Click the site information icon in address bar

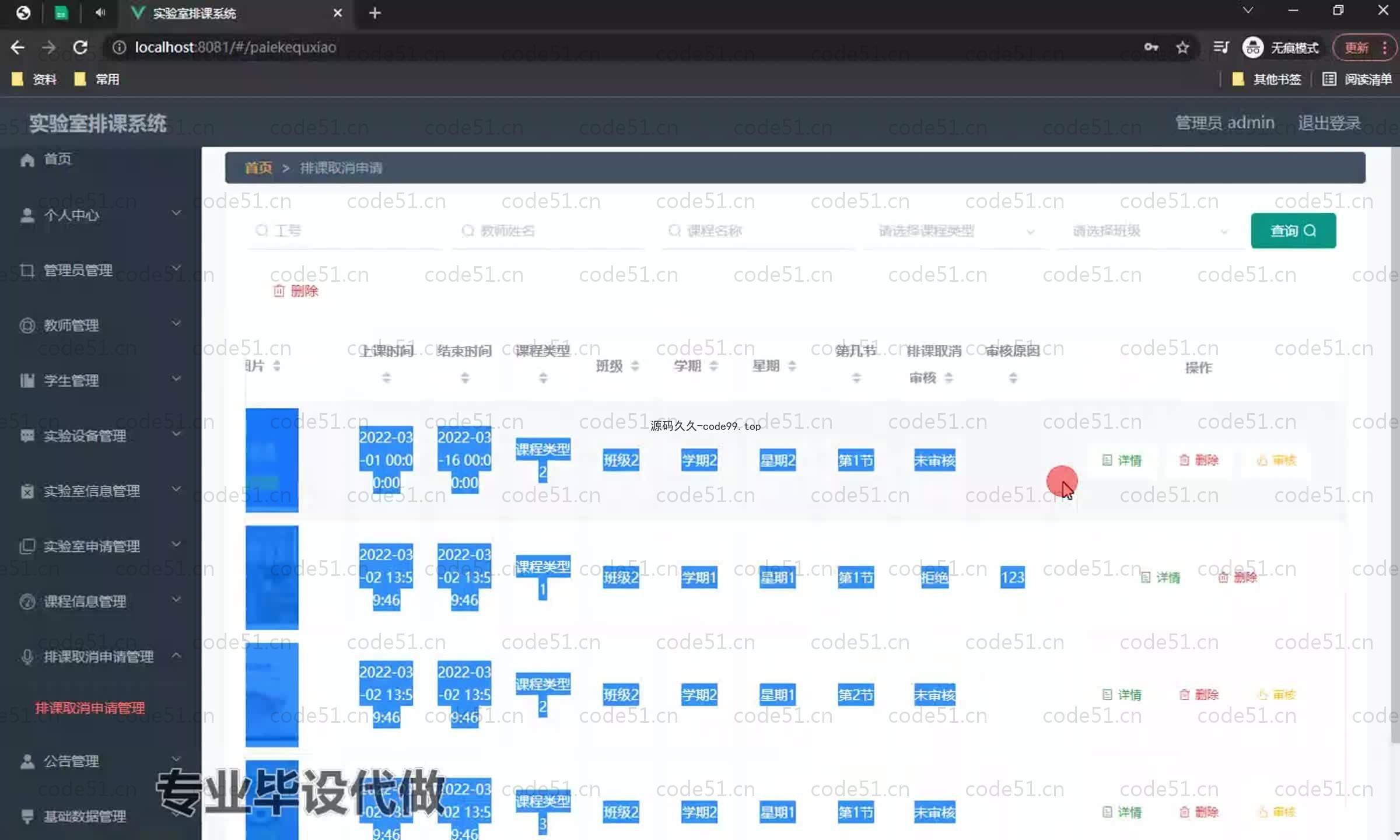click(x=119, y=47)
